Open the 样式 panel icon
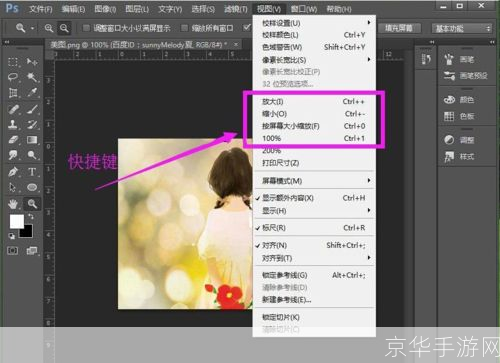This screenshot has width=500, height=363. click(x=449, y=156)
